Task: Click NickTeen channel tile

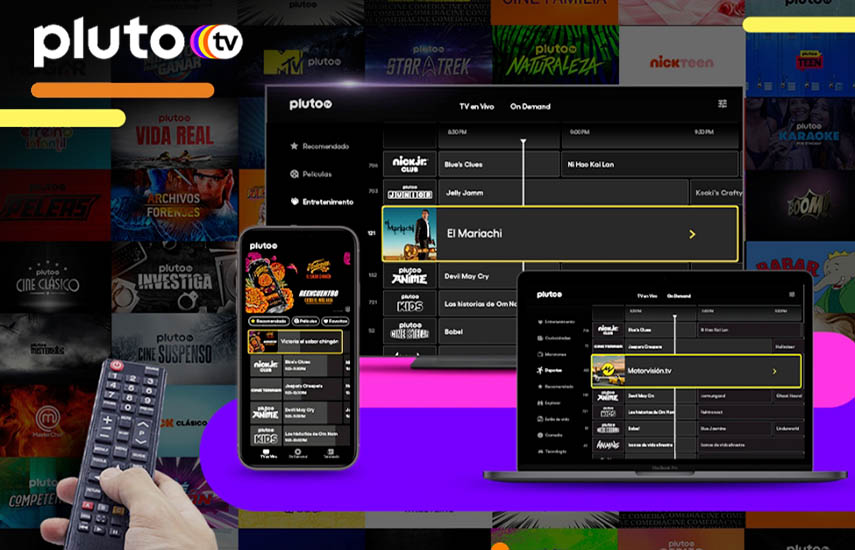Action: (x=682, y=55)
